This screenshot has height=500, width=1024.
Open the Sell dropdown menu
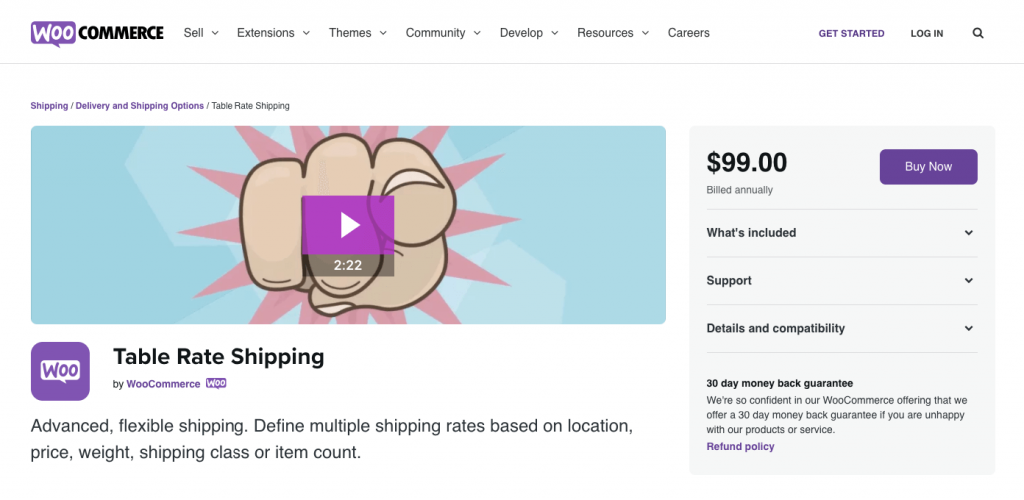201,33
